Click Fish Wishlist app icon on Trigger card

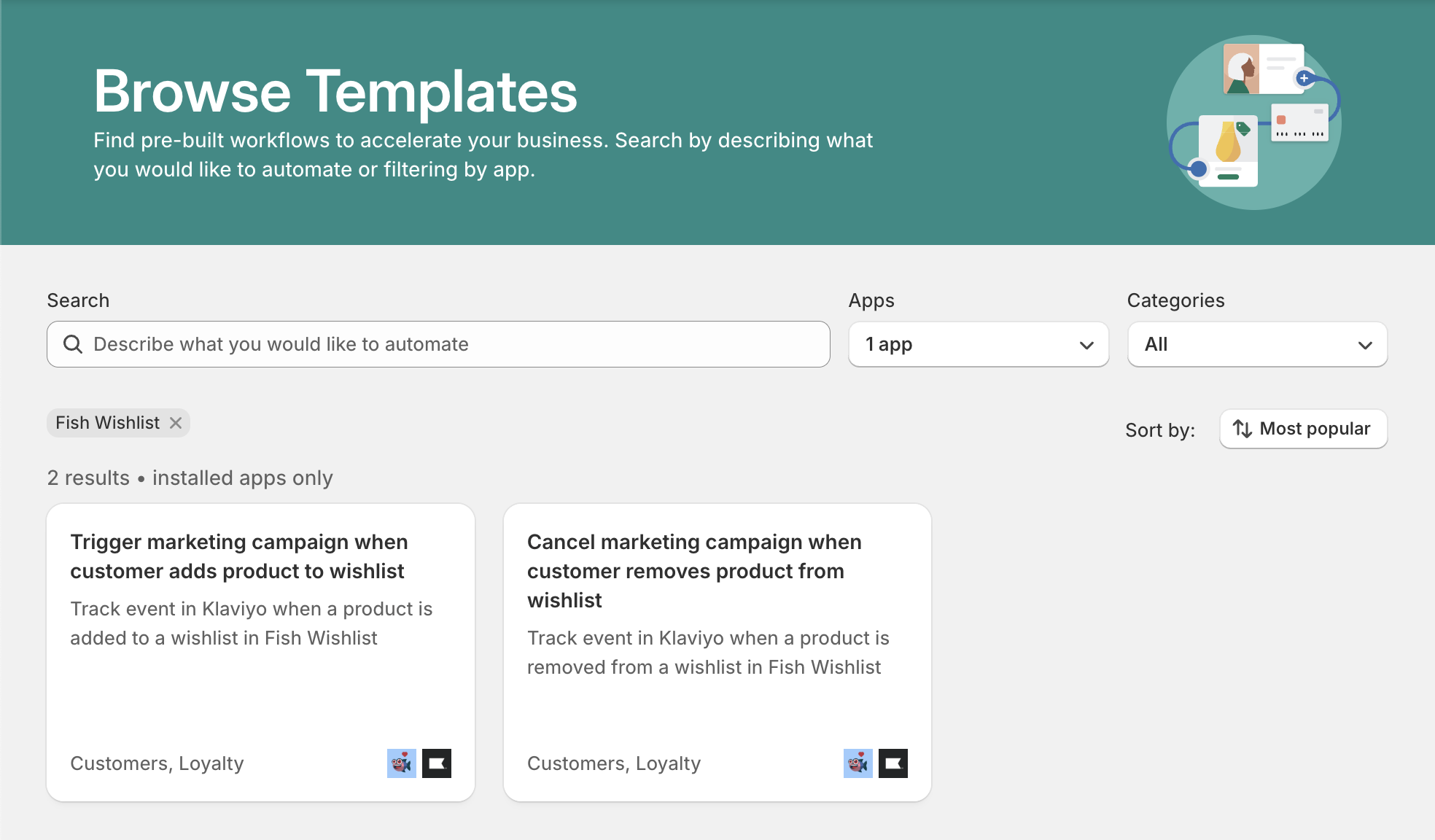(x=401, y=763)
